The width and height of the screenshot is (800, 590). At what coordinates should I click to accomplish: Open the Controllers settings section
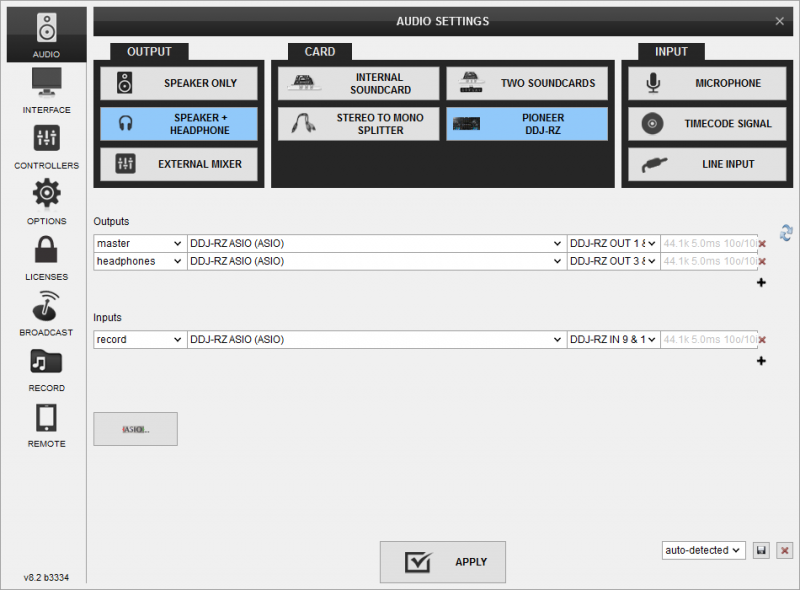[46, 147]
